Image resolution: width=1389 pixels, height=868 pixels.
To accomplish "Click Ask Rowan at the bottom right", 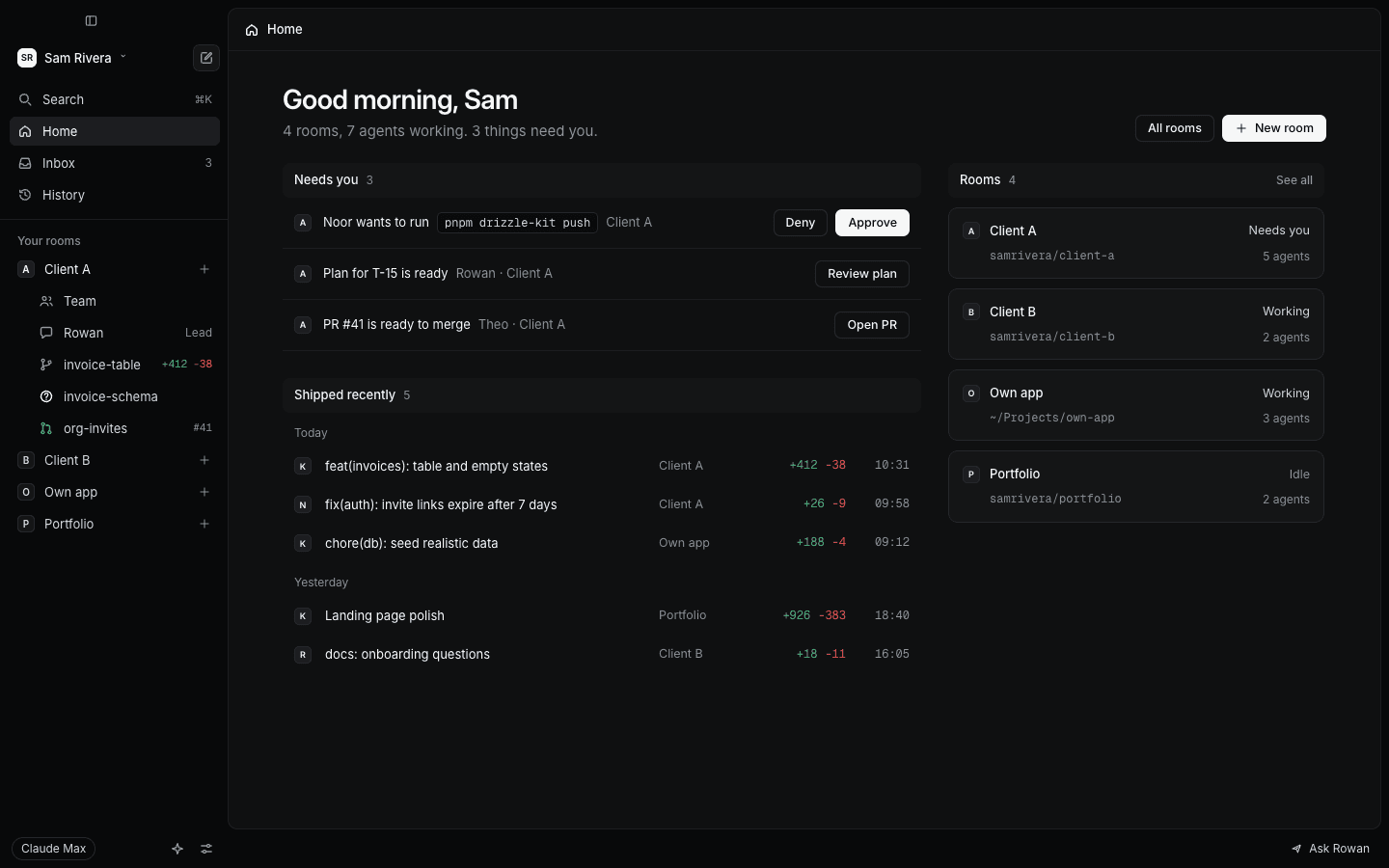I will (x=1330, y=849).
